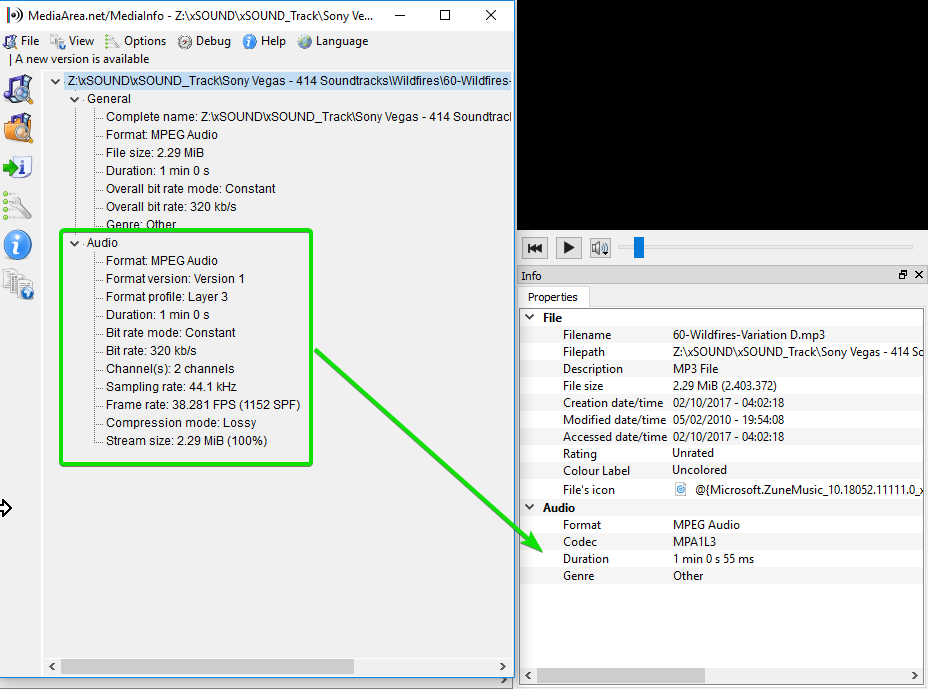Switch to the Properties tab

pos(552,297)
